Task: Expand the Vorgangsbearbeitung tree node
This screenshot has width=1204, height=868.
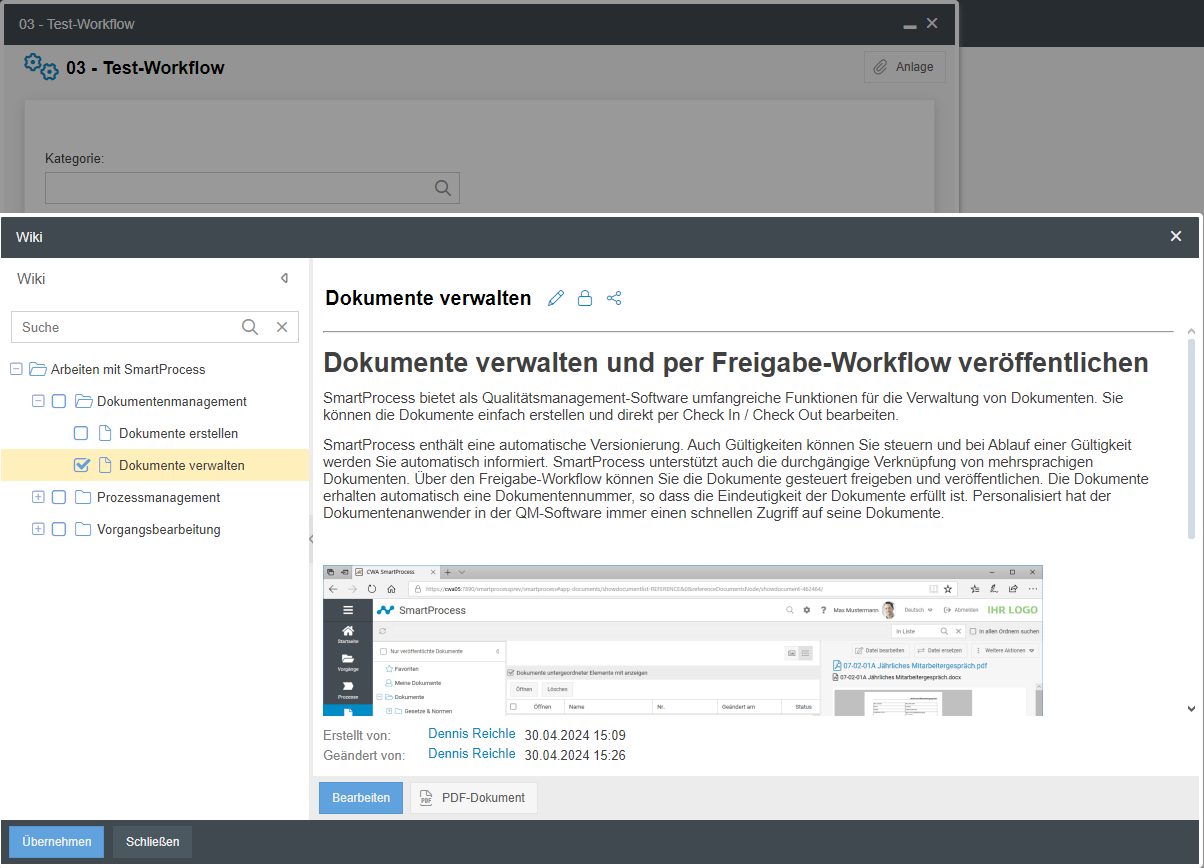Action: 38,529
